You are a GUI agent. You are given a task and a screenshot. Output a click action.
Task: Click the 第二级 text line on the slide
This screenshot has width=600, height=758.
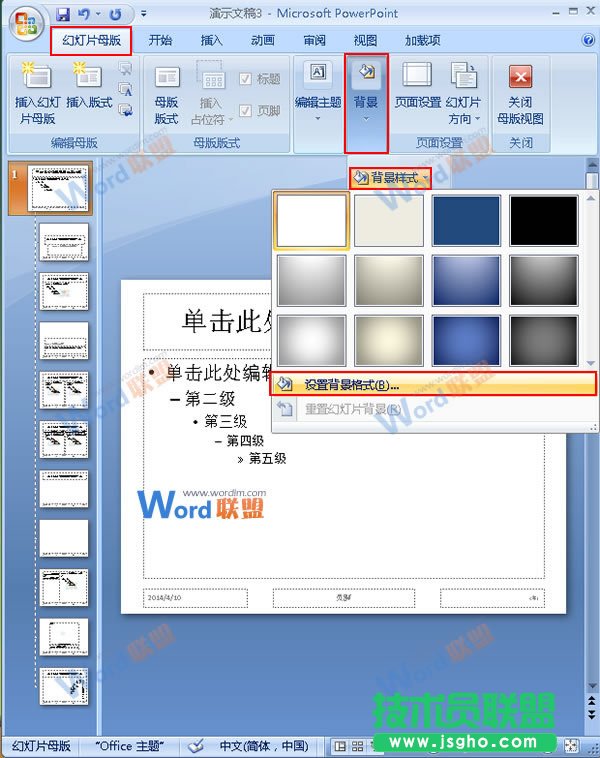point(210,399)
